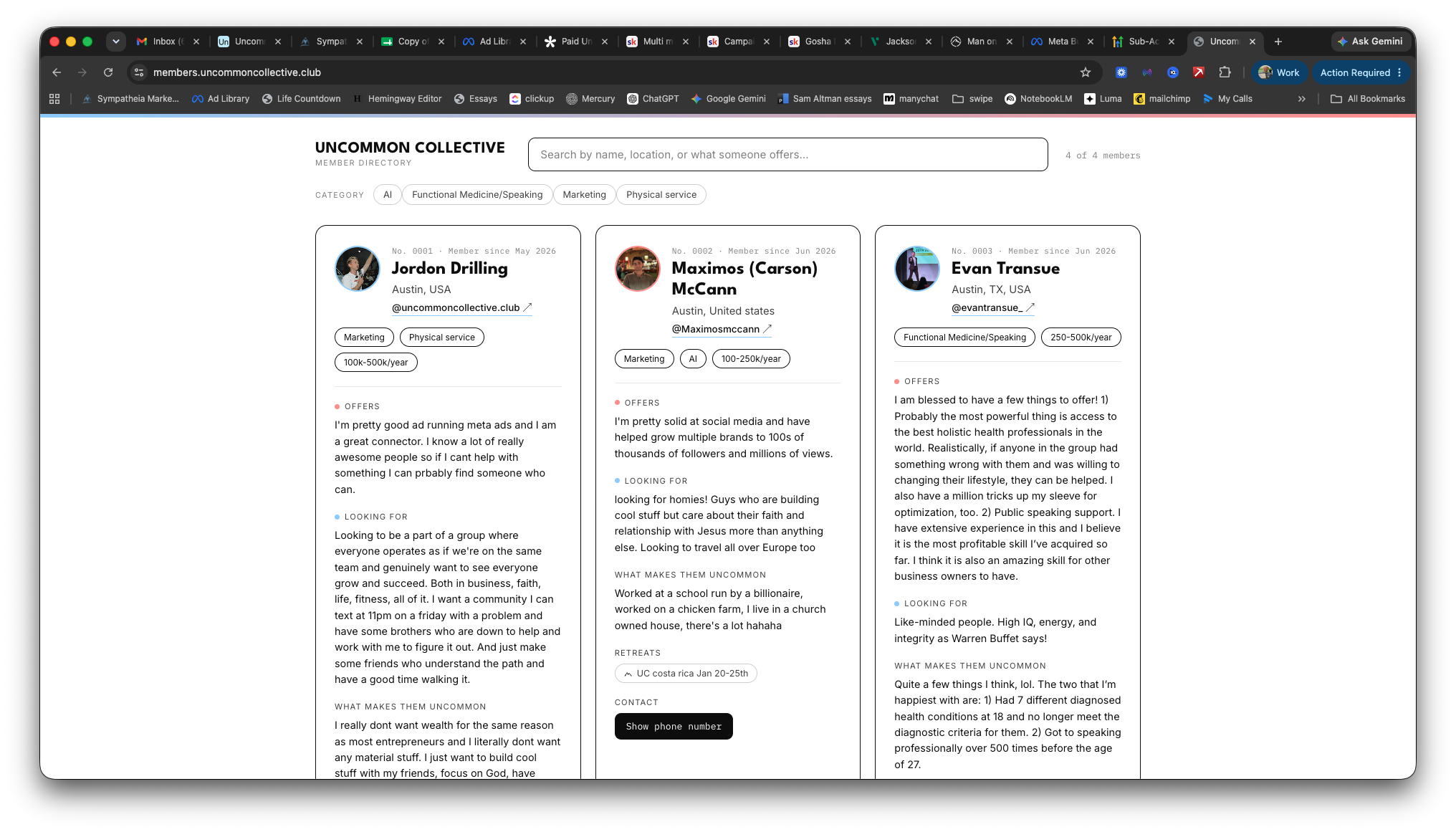Click the 100k-500k/year tag on Jordon's card
Screen dimensions: 1456x832
click(x=376, y=363)
